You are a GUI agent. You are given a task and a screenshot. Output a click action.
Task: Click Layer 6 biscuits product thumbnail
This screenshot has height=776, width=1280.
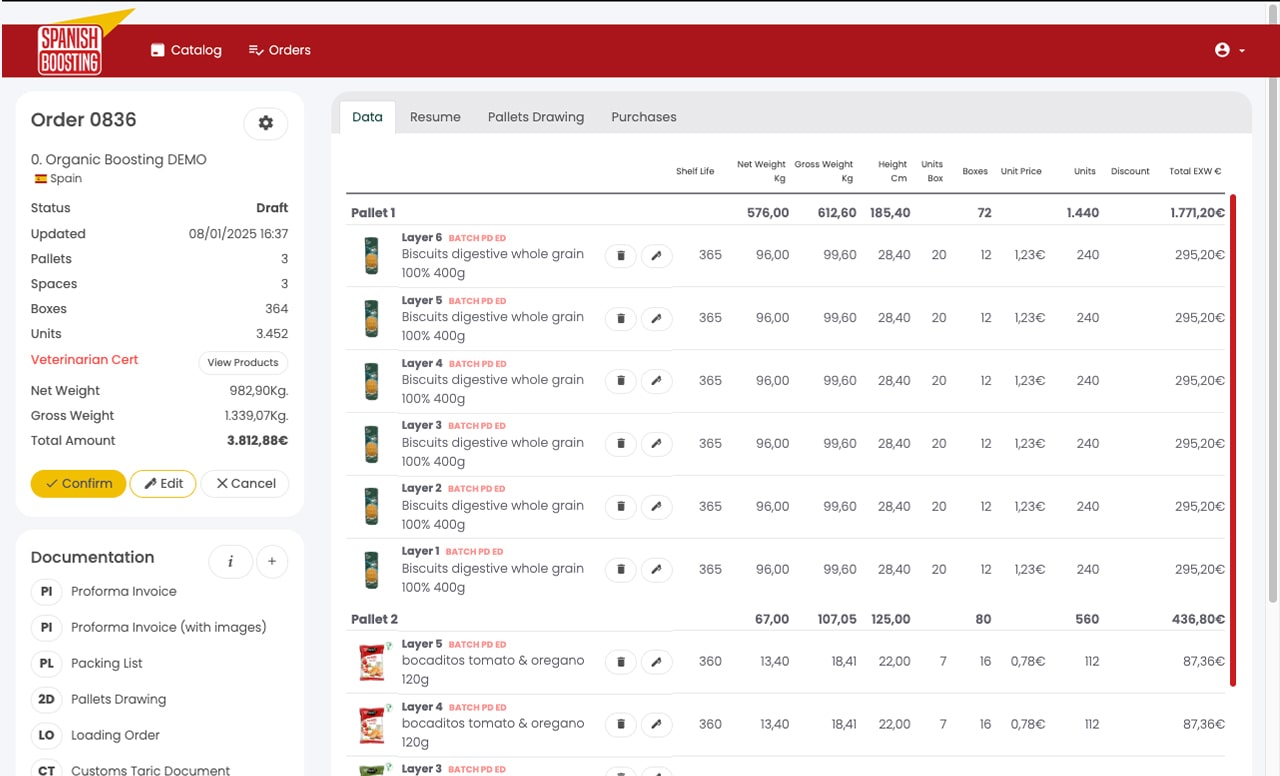[x=372, y=256]
